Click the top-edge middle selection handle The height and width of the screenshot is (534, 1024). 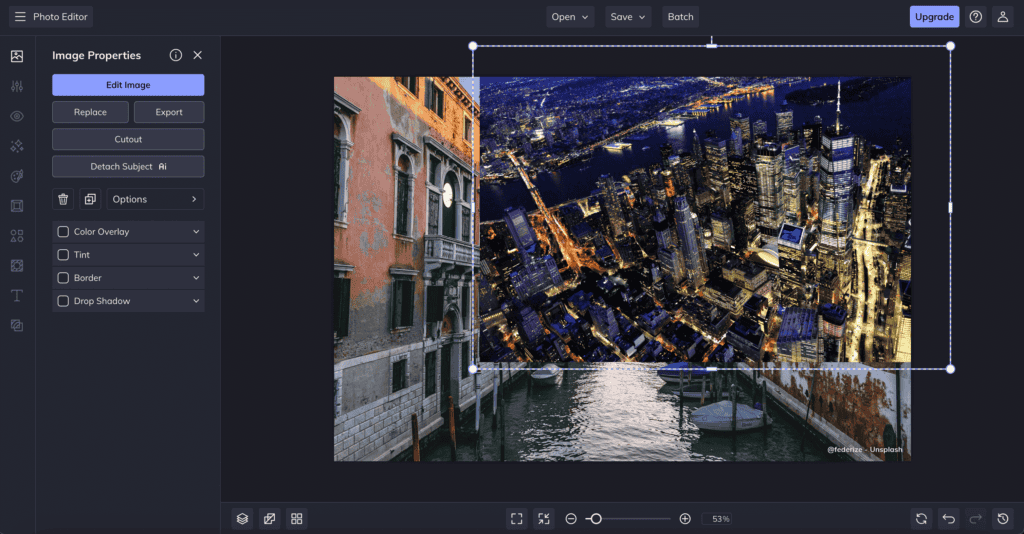click(711, 46)
